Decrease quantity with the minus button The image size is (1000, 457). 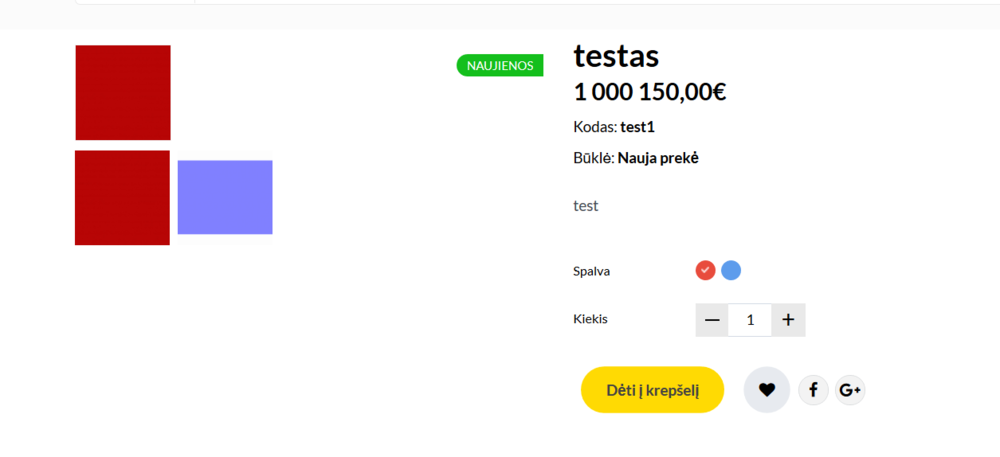(712, 320)
